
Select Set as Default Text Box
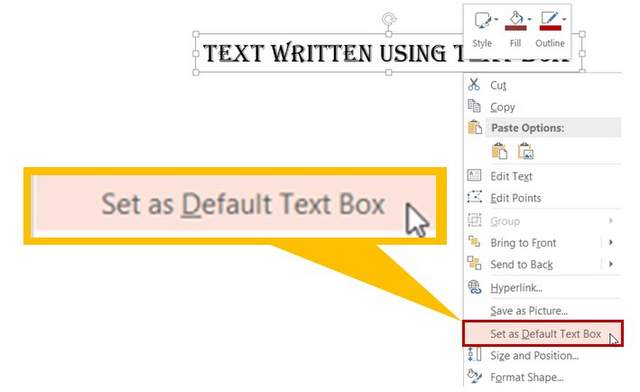543,334
